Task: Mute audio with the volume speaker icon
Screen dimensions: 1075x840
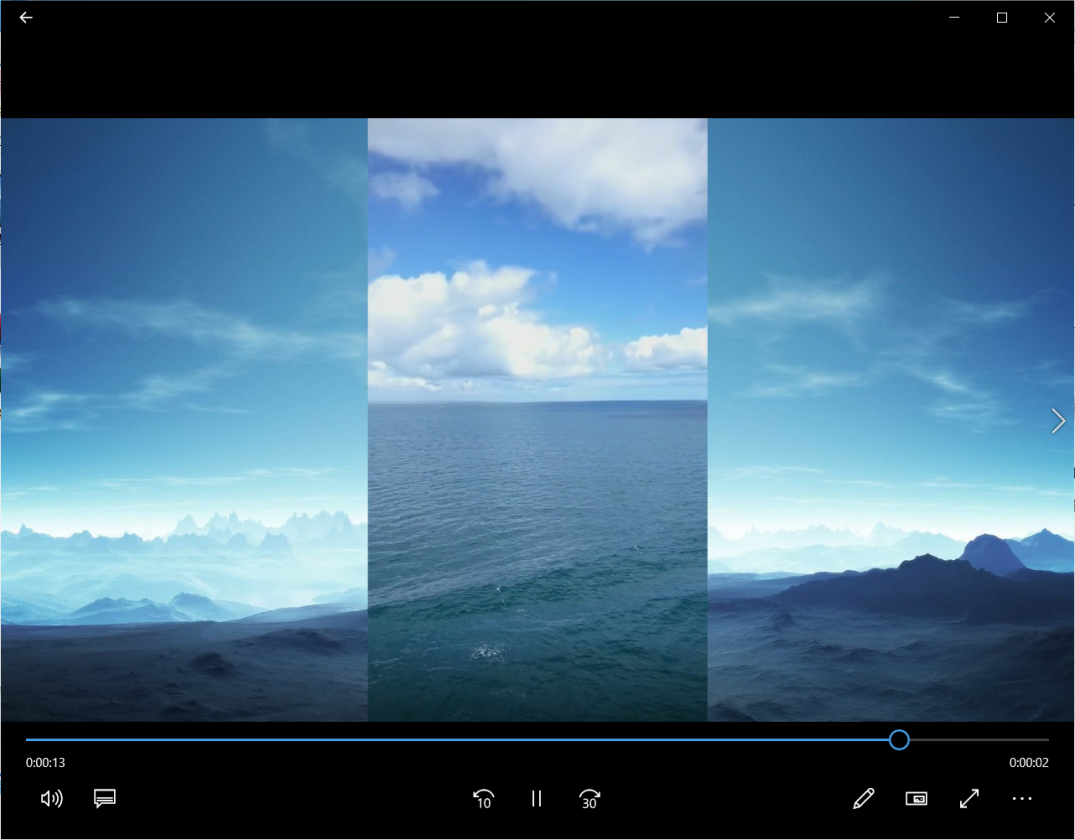Action: [x=51, y=798]
